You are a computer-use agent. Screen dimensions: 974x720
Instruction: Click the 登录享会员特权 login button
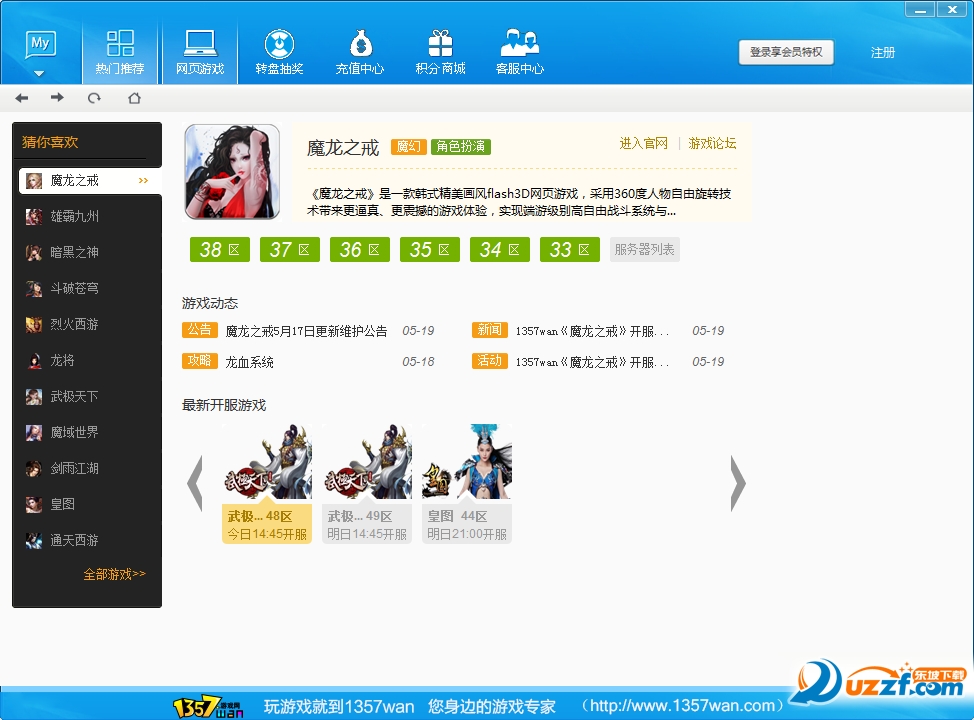click(x=786, y=52)
